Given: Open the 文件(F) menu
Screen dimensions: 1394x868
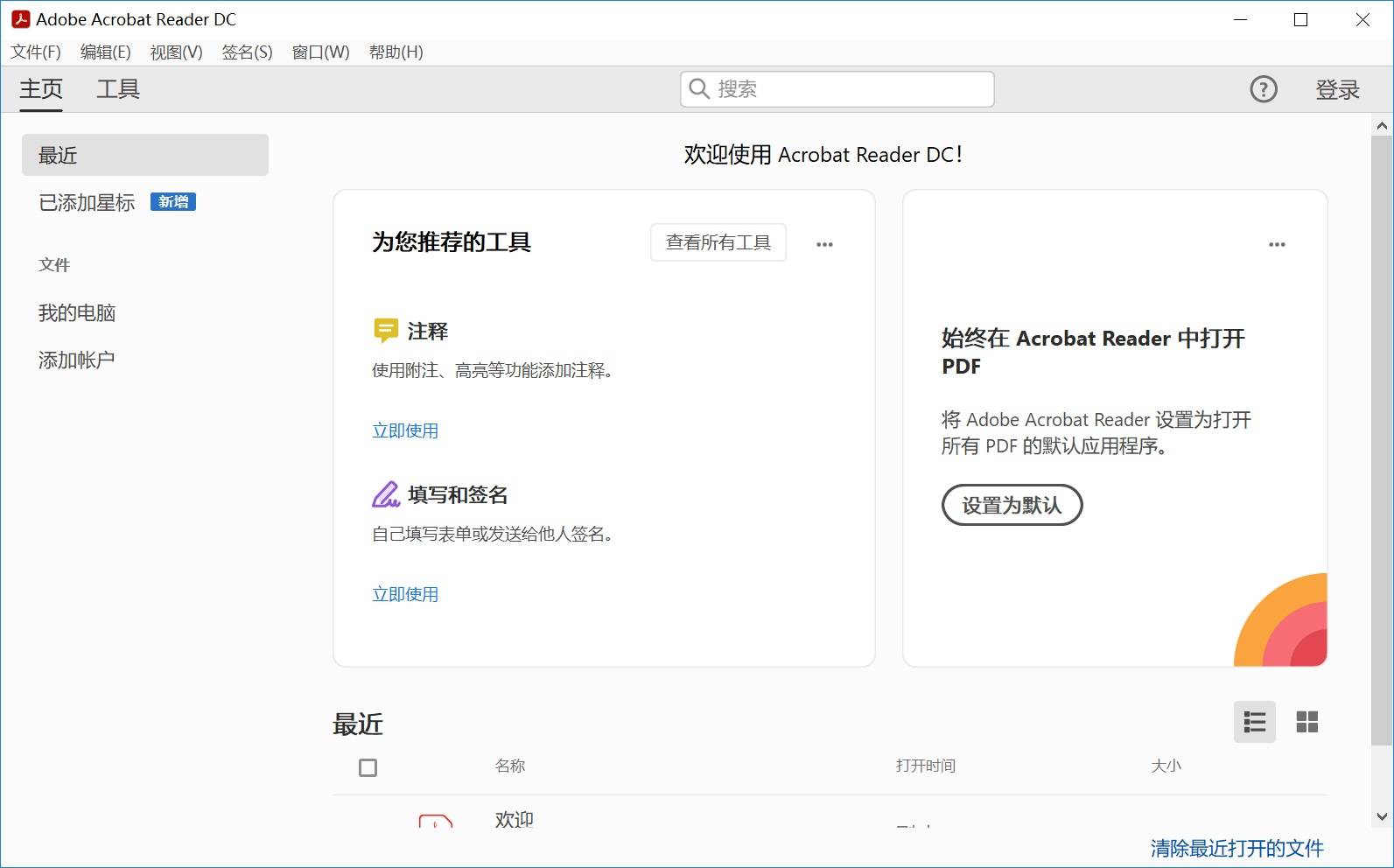Looking at the screenshot, I should pyautogui.click(x=36, y=52).
